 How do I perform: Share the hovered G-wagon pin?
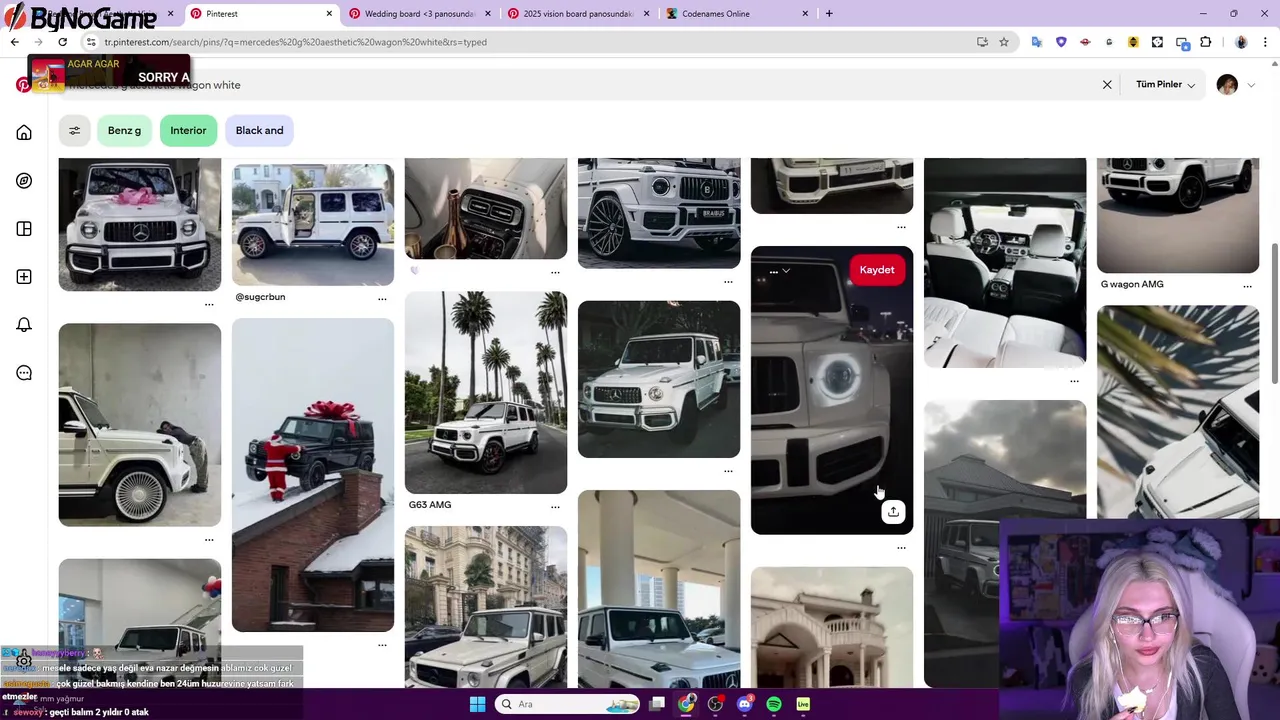893,512
